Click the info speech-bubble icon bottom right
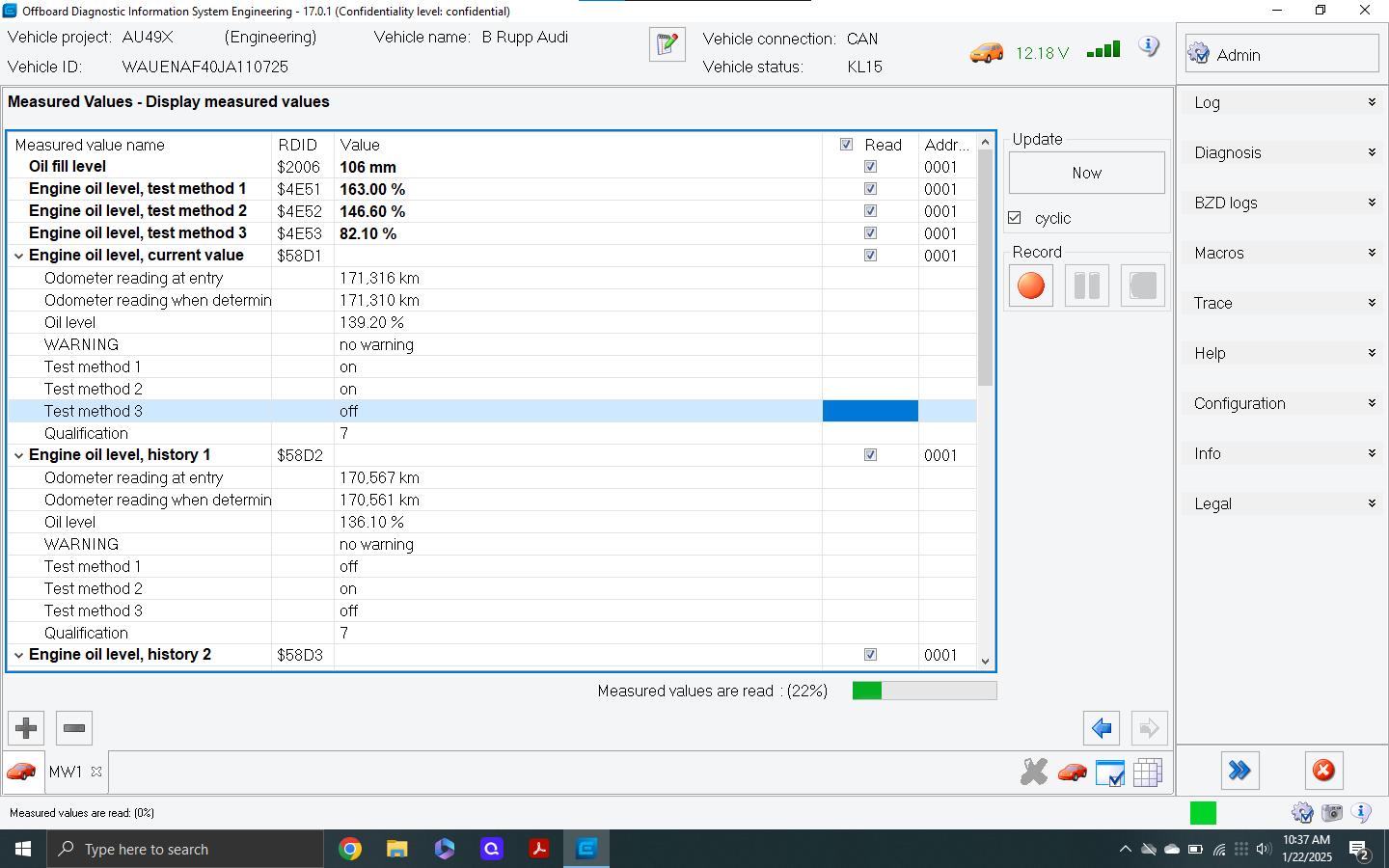1389x868 pixels. [x=1361, y=813]
